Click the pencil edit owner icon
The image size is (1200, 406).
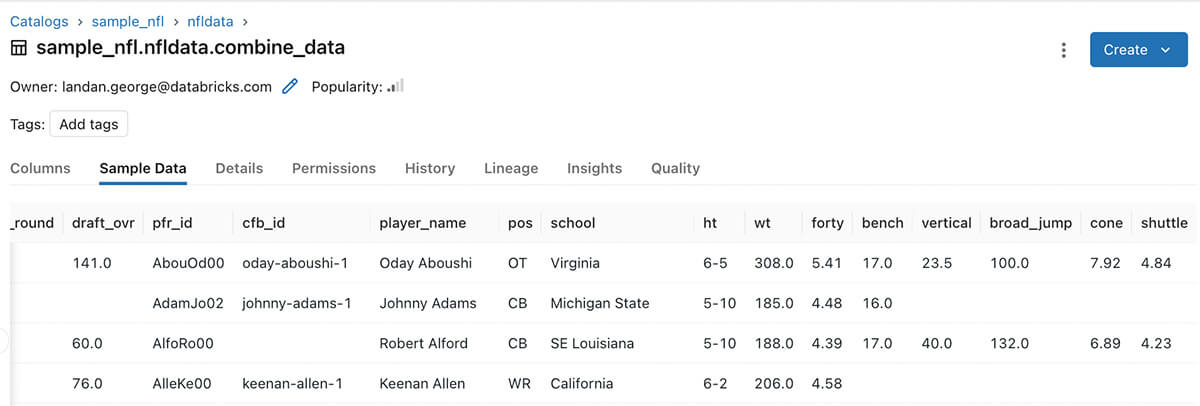(x=290, y=87)
